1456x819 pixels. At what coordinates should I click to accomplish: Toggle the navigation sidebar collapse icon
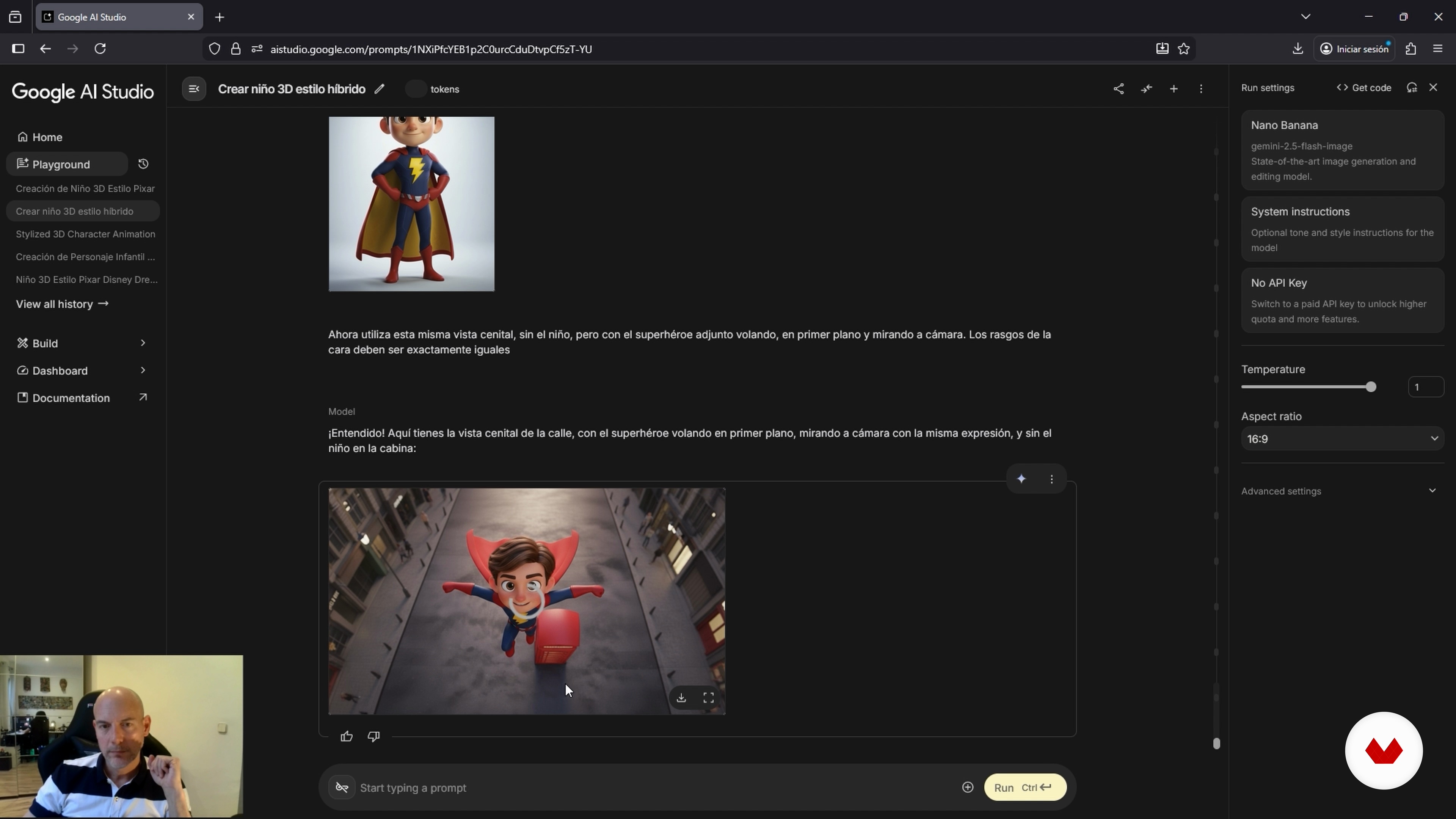tap(193, 89)
